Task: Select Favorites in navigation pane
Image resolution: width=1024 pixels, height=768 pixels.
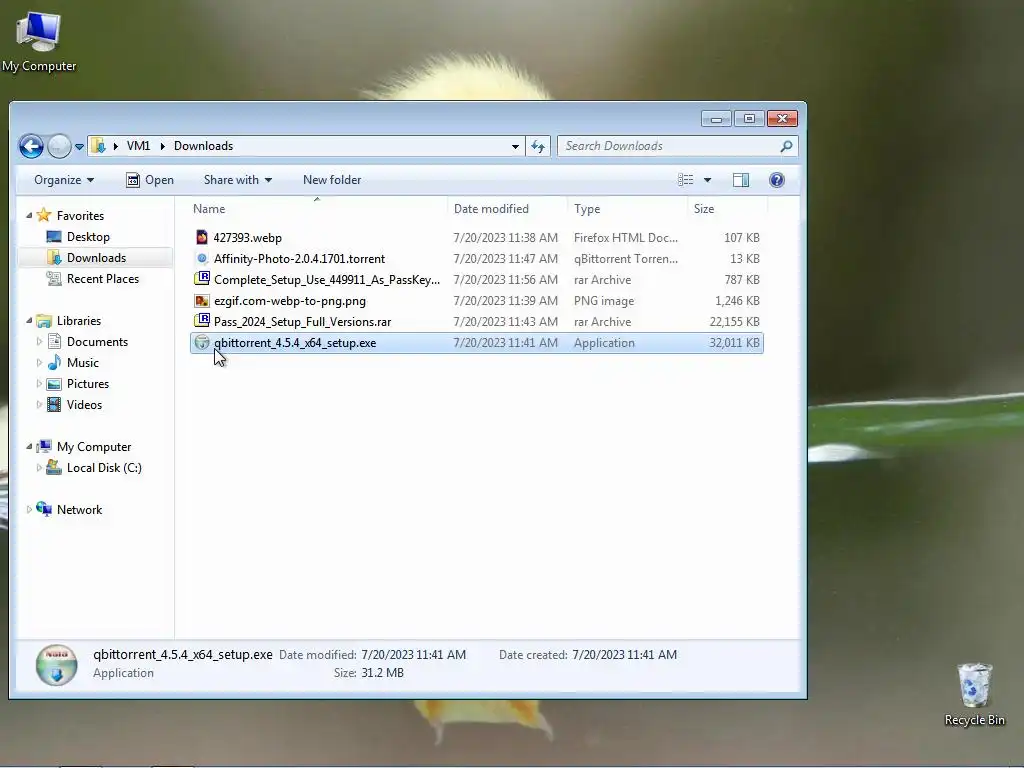Action: click(x=80, y=216)
